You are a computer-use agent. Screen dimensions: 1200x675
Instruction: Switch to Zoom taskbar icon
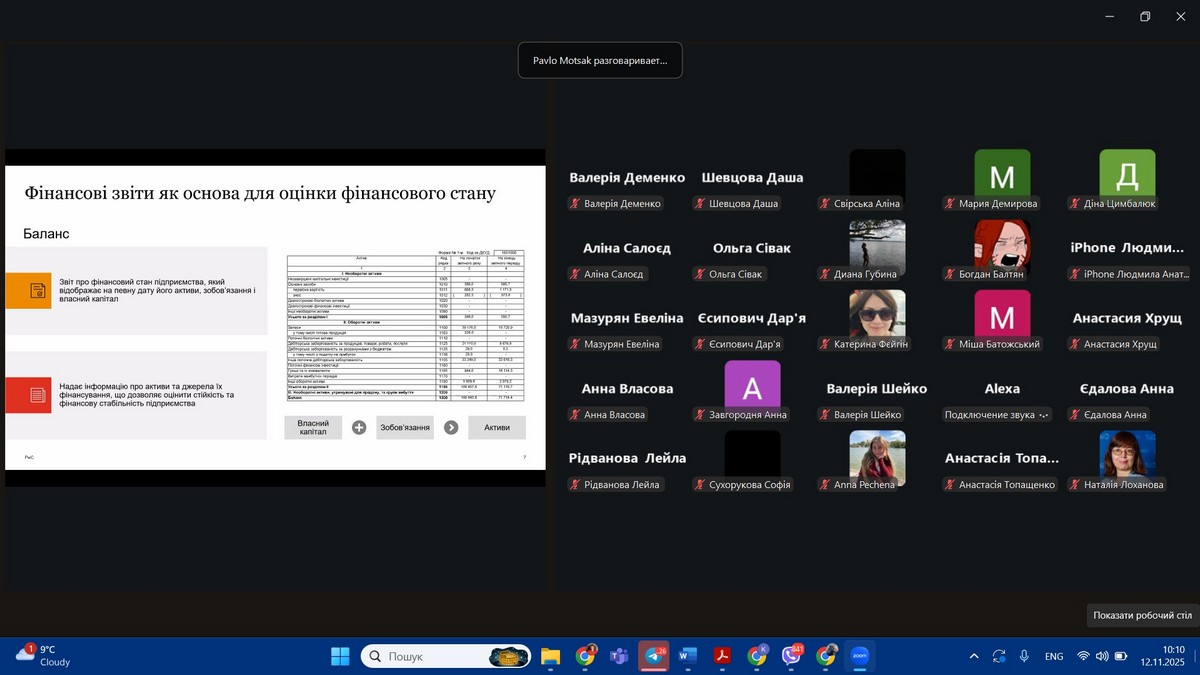click(859, 656)
